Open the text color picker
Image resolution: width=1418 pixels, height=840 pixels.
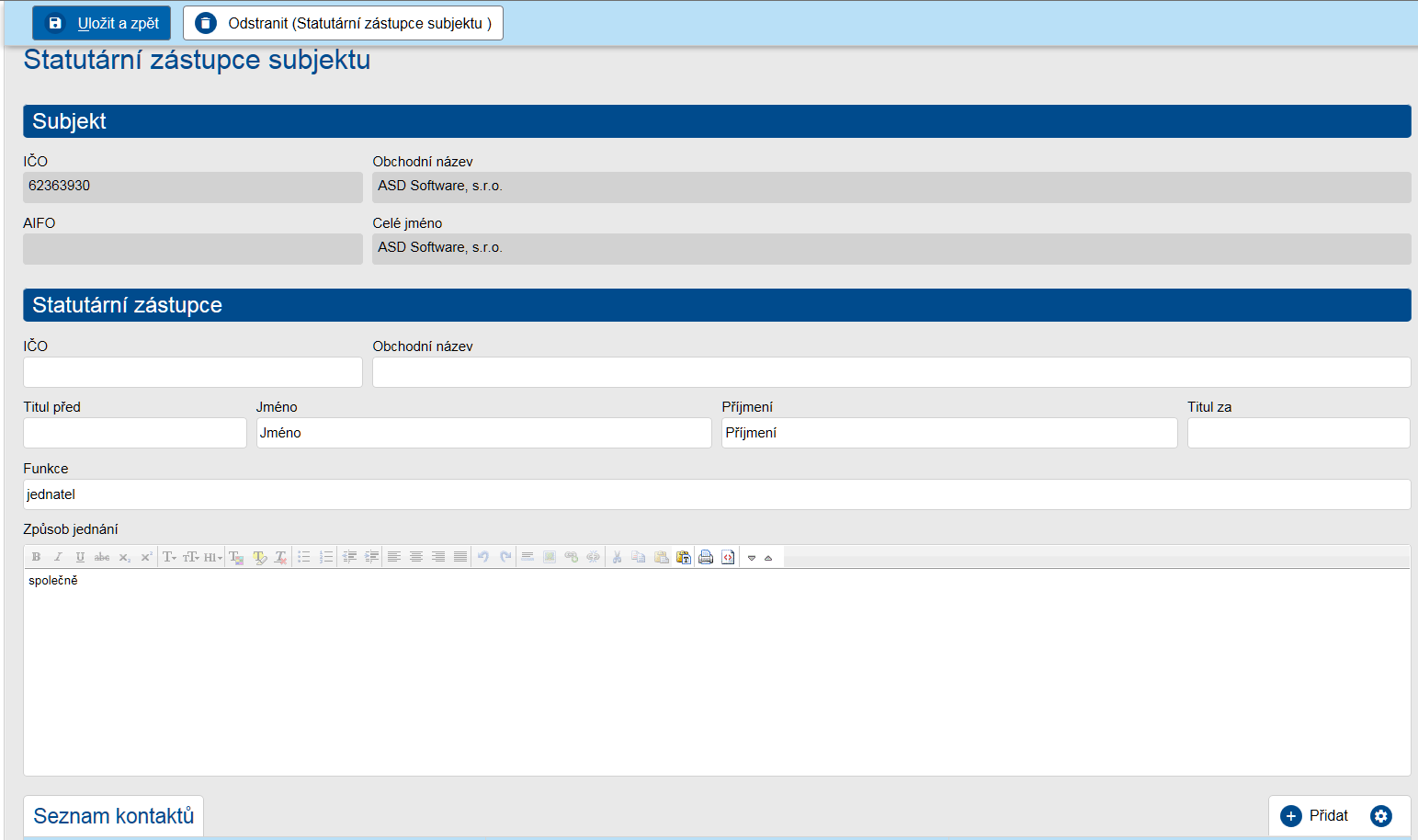(236, 557)
